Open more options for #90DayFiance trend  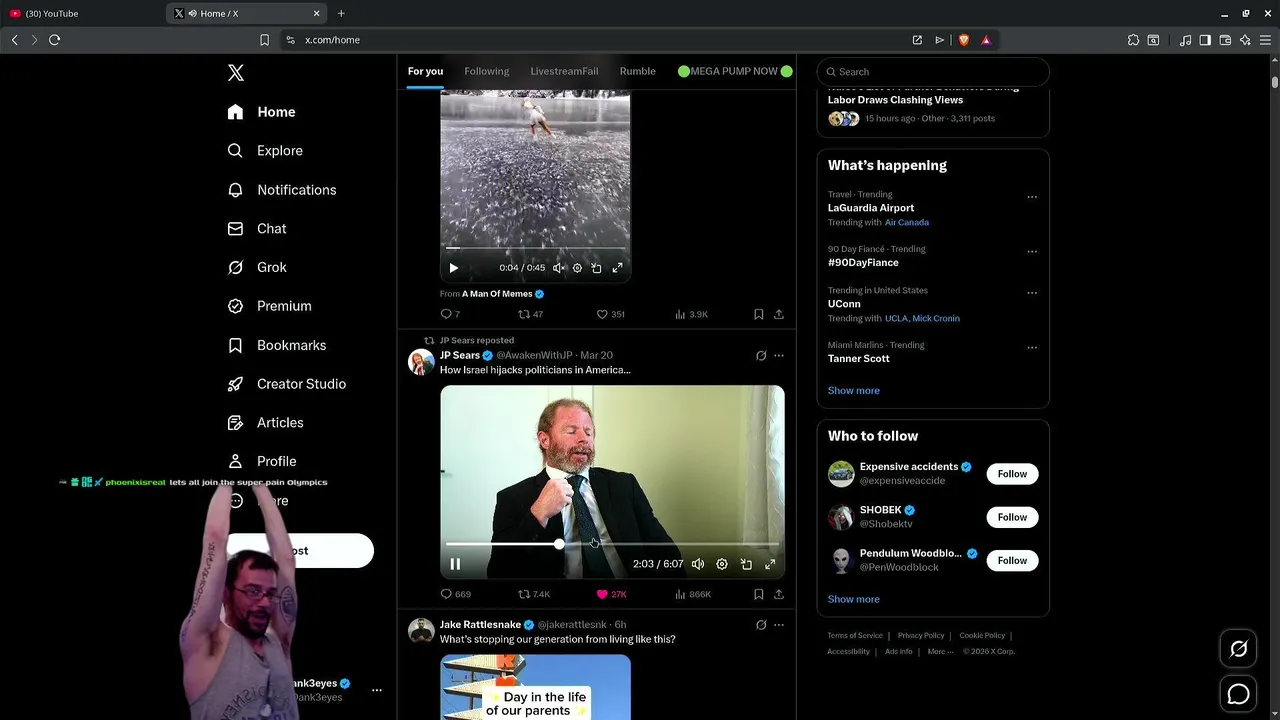1032,252
